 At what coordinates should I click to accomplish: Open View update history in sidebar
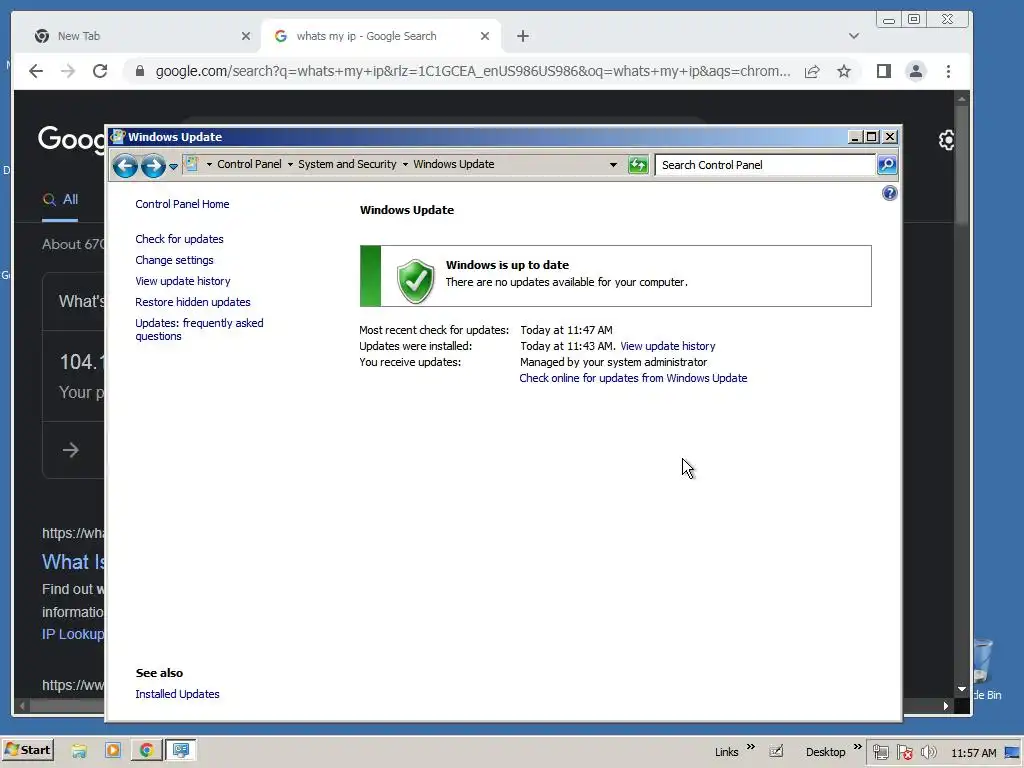point(183,281)
